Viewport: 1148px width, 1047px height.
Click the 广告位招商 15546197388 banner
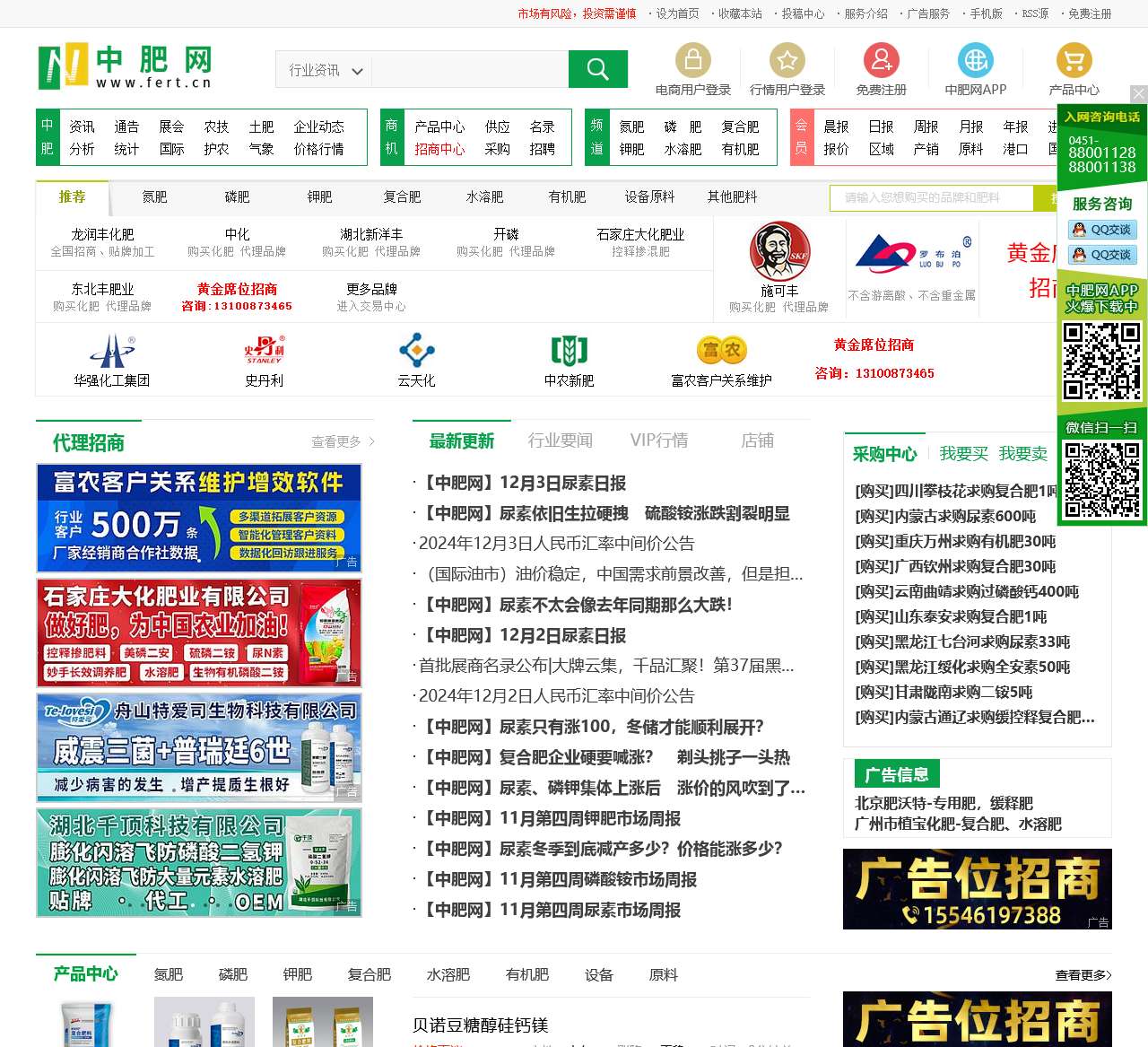(978, 889)
